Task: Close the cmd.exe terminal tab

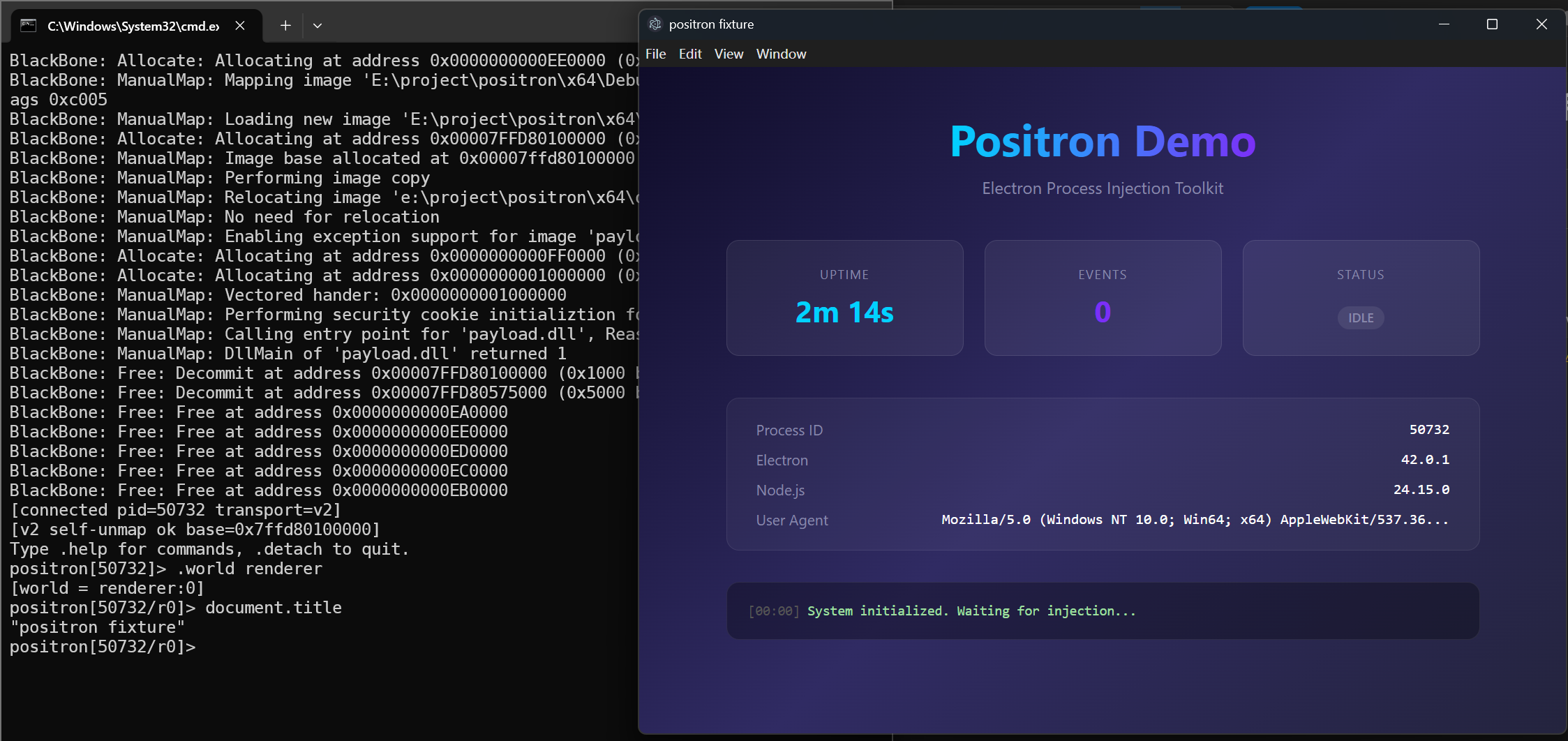Action: click(x=240, y=26)
